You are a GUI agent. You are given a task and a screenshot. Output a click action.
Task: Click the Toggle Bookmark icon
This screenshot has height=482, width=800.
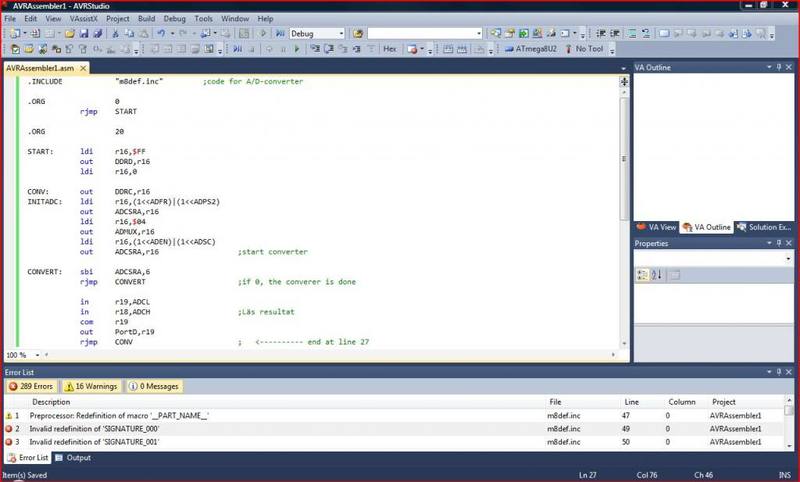664,34
